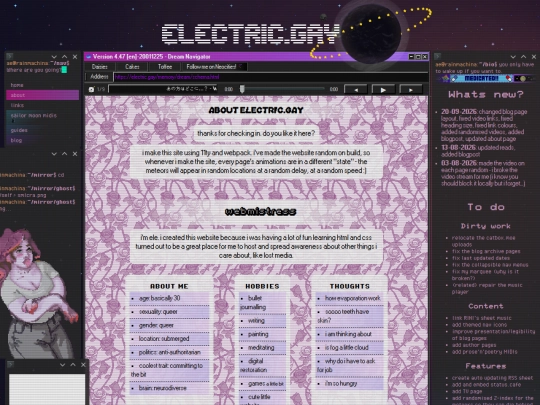
Task: Click the dark badge right of MEDICATED banner
Action: click(525, 79)
